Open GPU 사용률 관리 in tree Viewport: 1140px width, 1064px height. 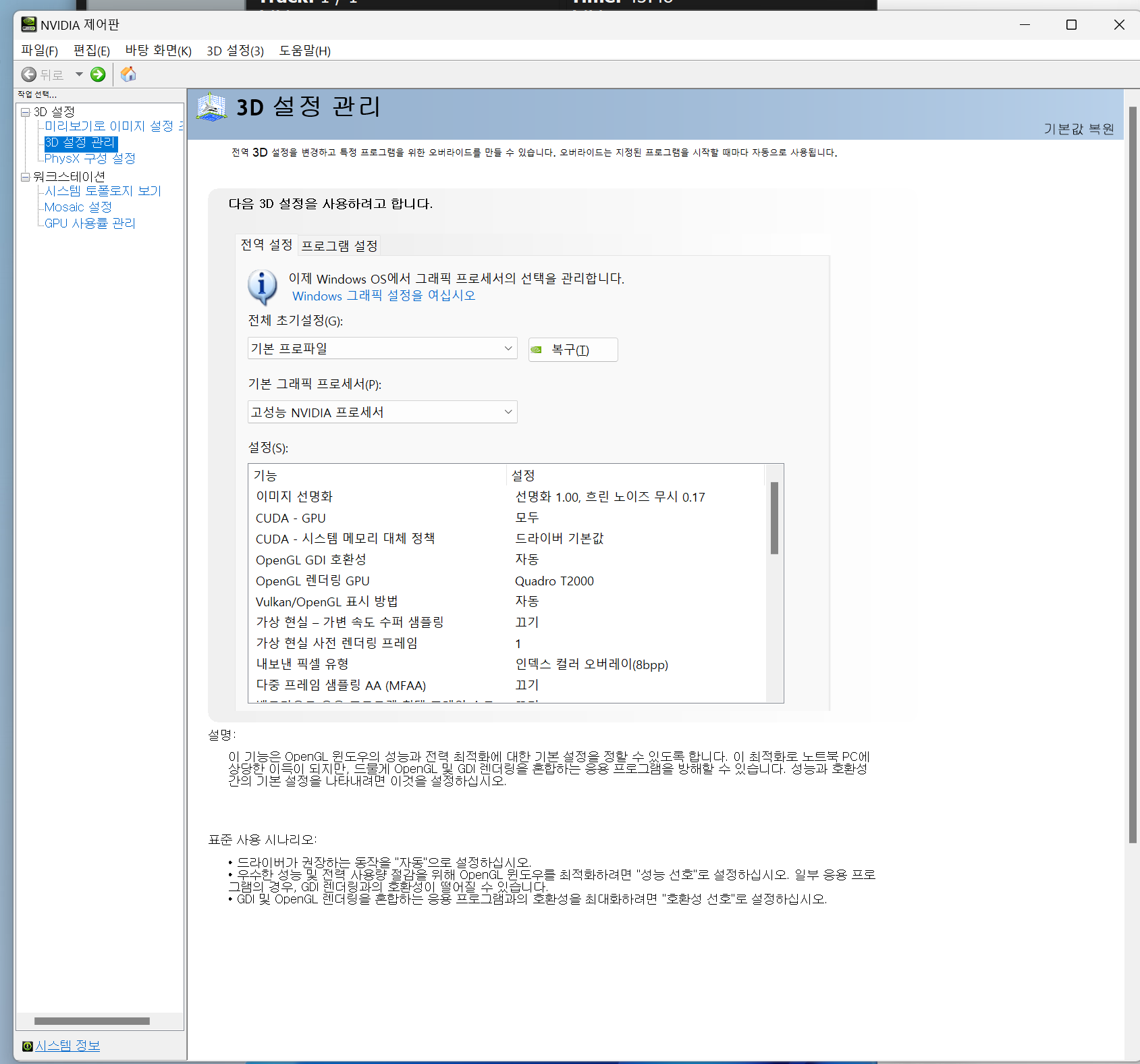(90, 223)
